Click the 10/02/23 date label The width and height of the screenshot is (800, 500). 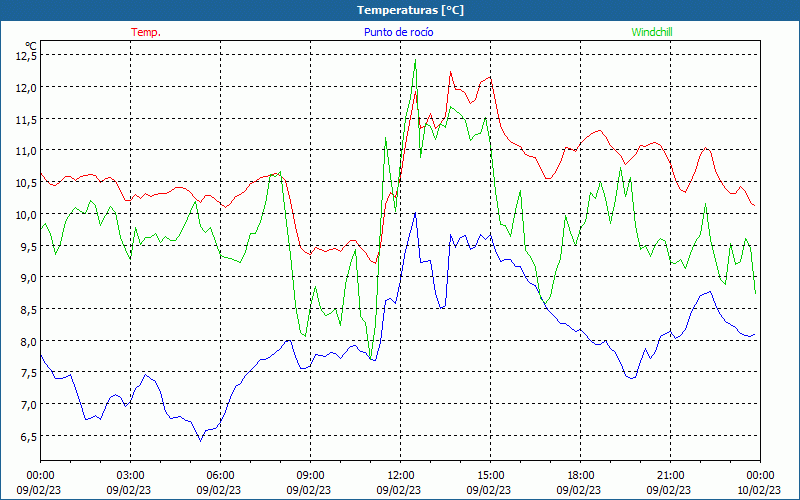click(x=760, y=490)
